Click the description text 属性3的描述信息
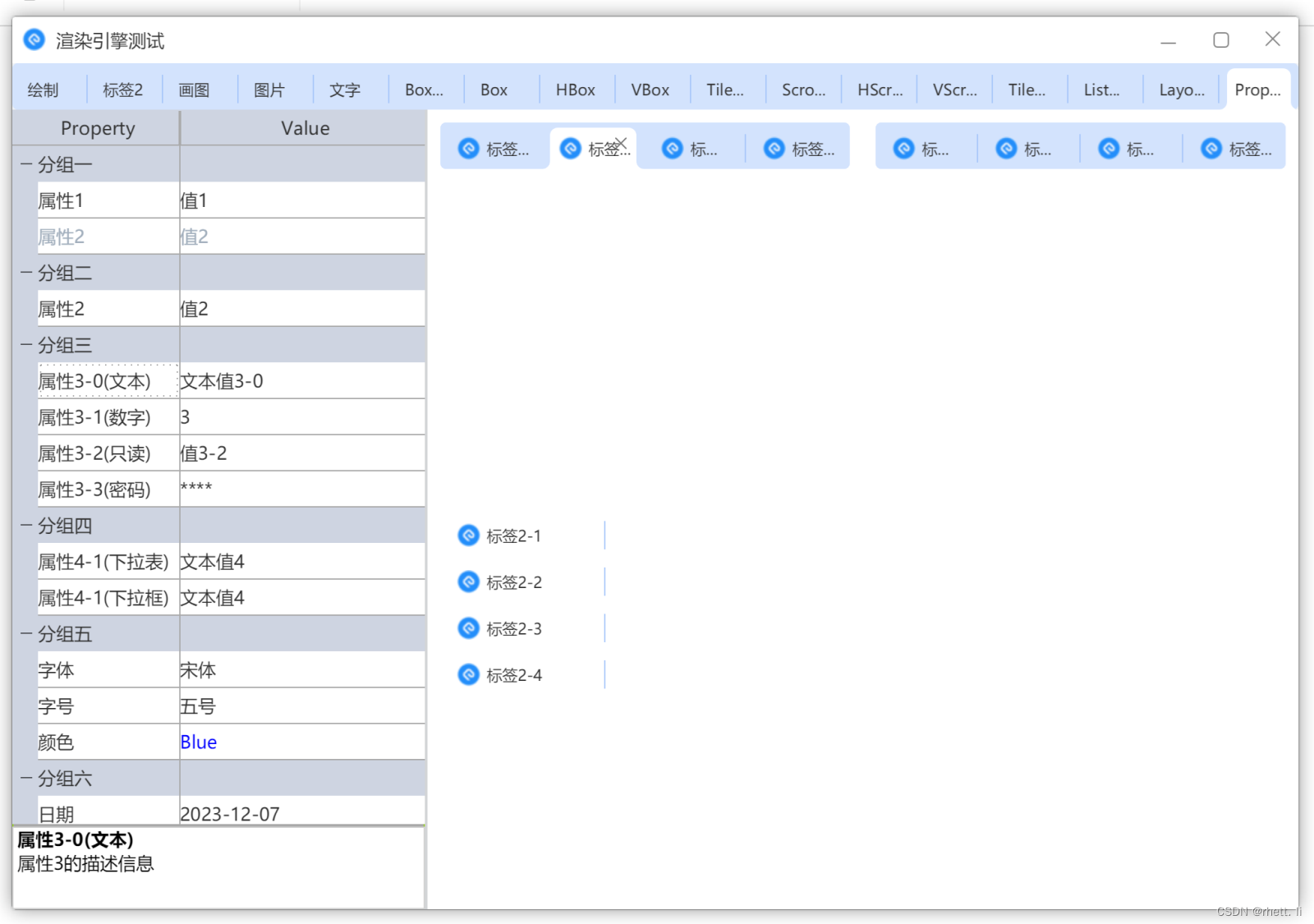The image size is (1314, 924). [85, 864]
